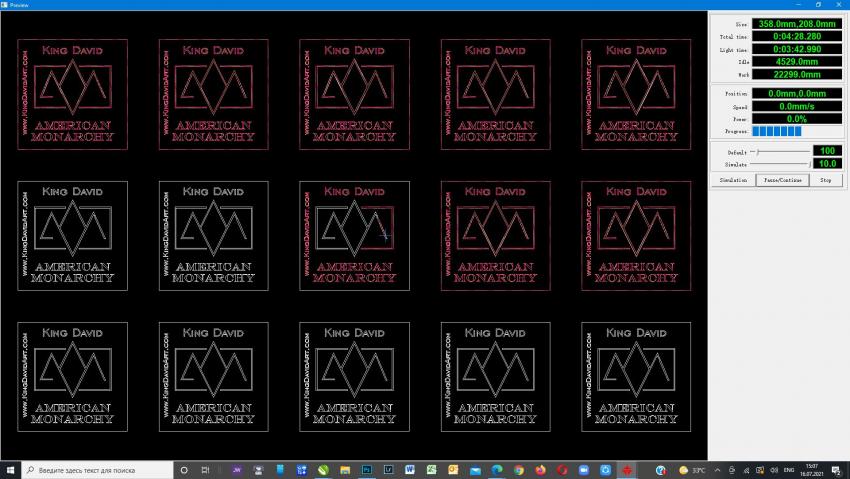Open Firefox from the taskbar

coord(540,469)
